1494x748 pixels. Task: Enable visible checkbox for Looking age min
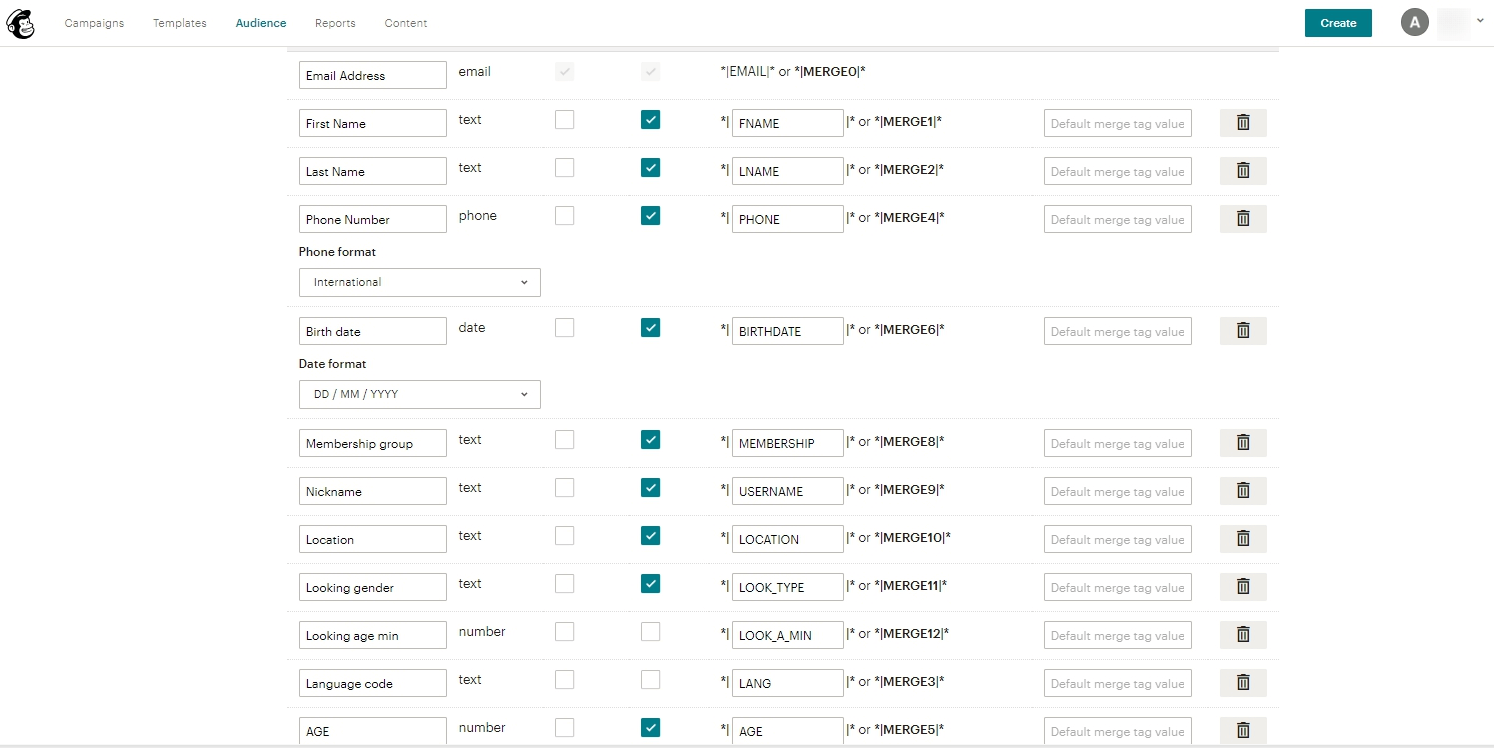point(651,632)
